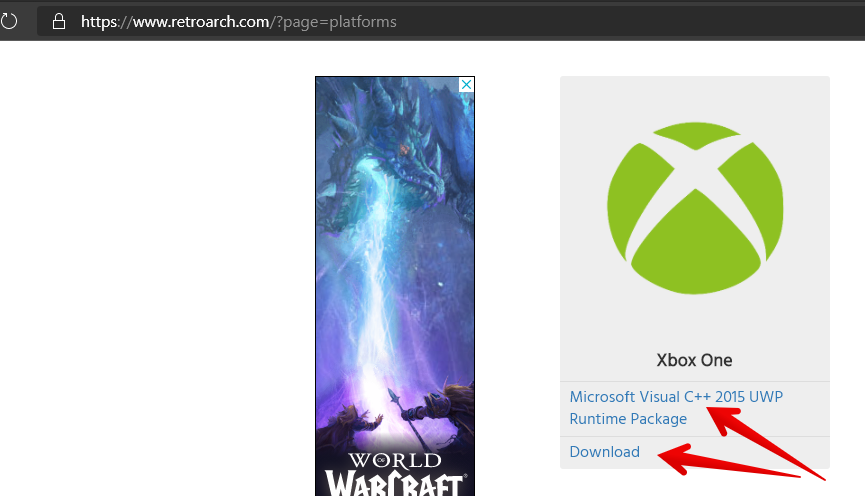View site security via padlock icon

(58, 22)
